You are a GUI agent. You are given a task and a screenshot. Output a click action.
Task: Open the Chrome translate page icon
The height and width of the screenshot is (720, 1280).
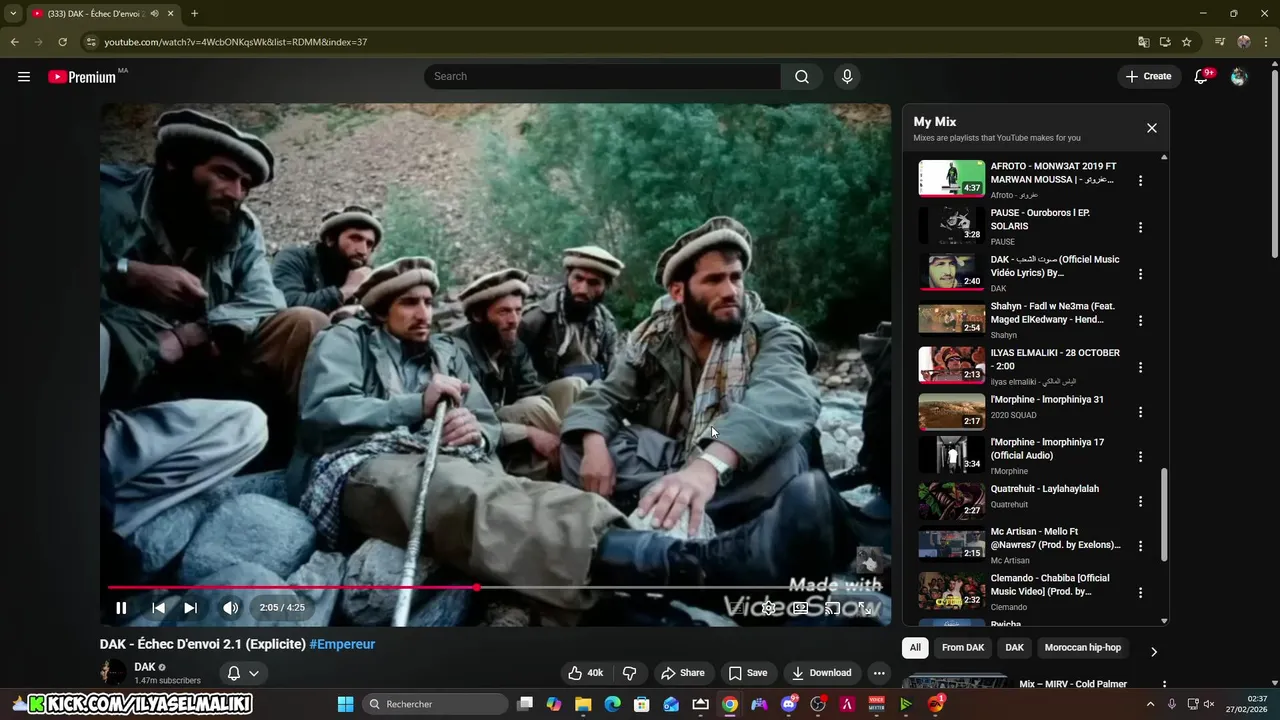pyautogui.click(x=1144, y=42)
